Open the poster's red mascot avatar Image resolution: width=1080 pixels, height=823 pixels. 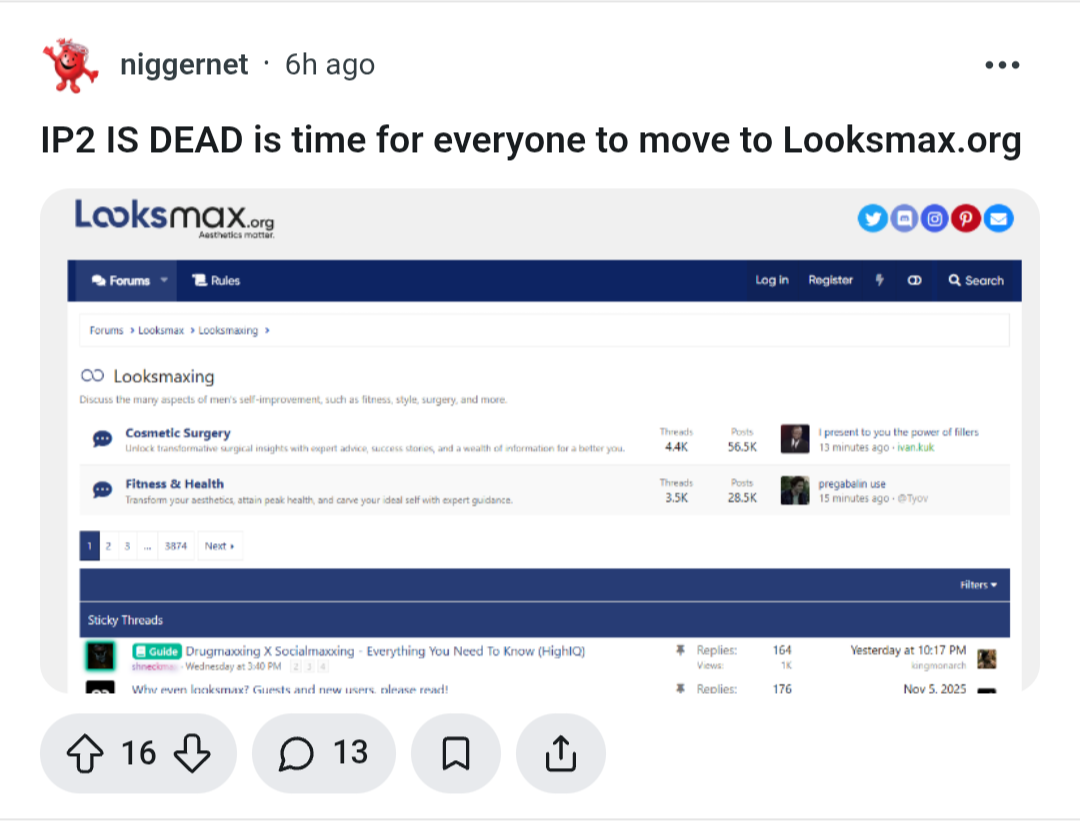(x=70, y=65)
